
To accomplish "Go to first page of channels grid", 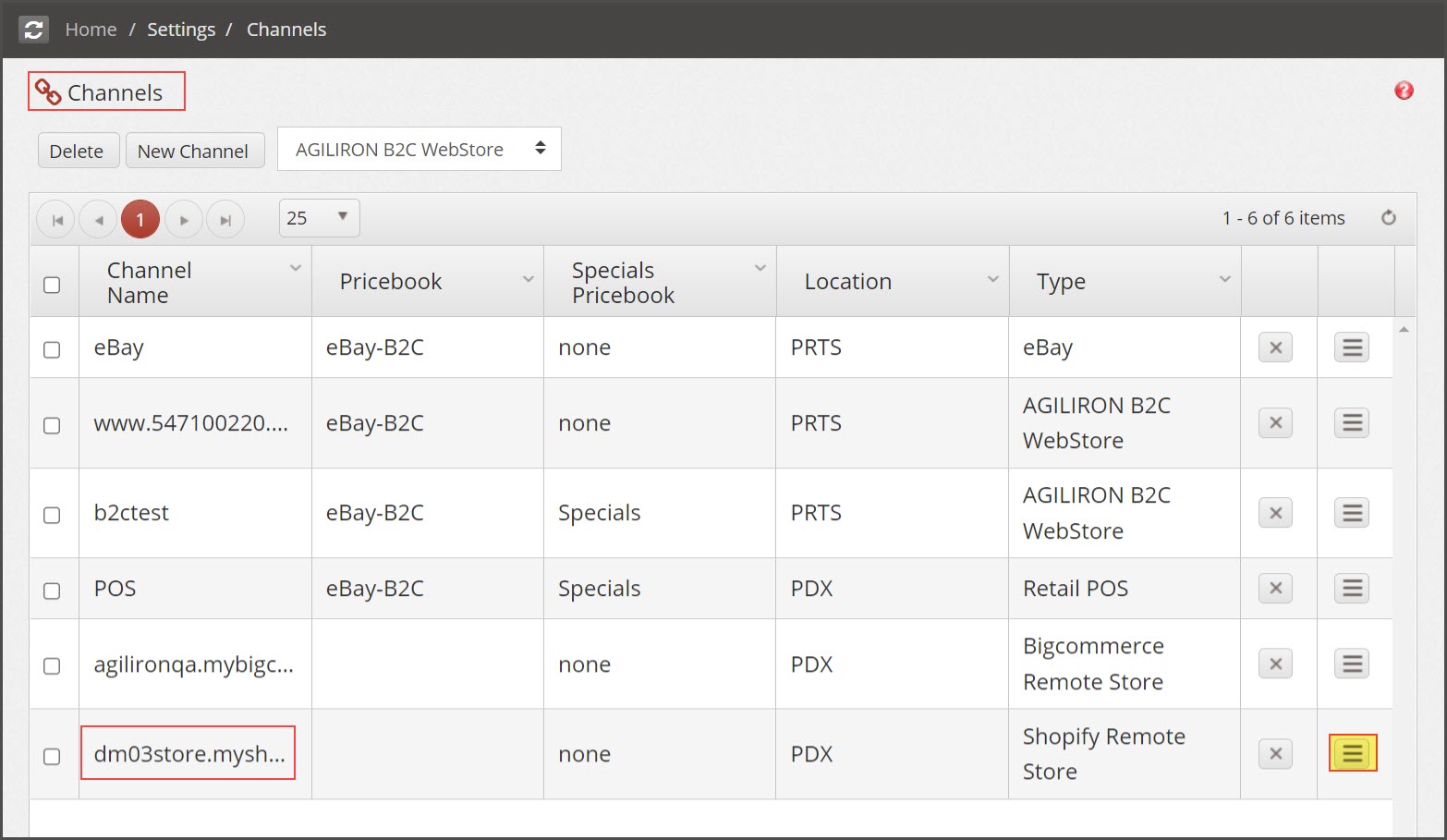I will pyautogui.click(x=57, y=220).
